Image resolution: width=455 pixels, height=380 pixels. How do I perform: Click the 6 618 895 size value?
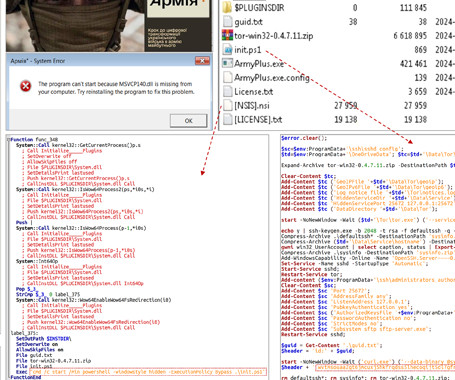(x=410, y=36)
